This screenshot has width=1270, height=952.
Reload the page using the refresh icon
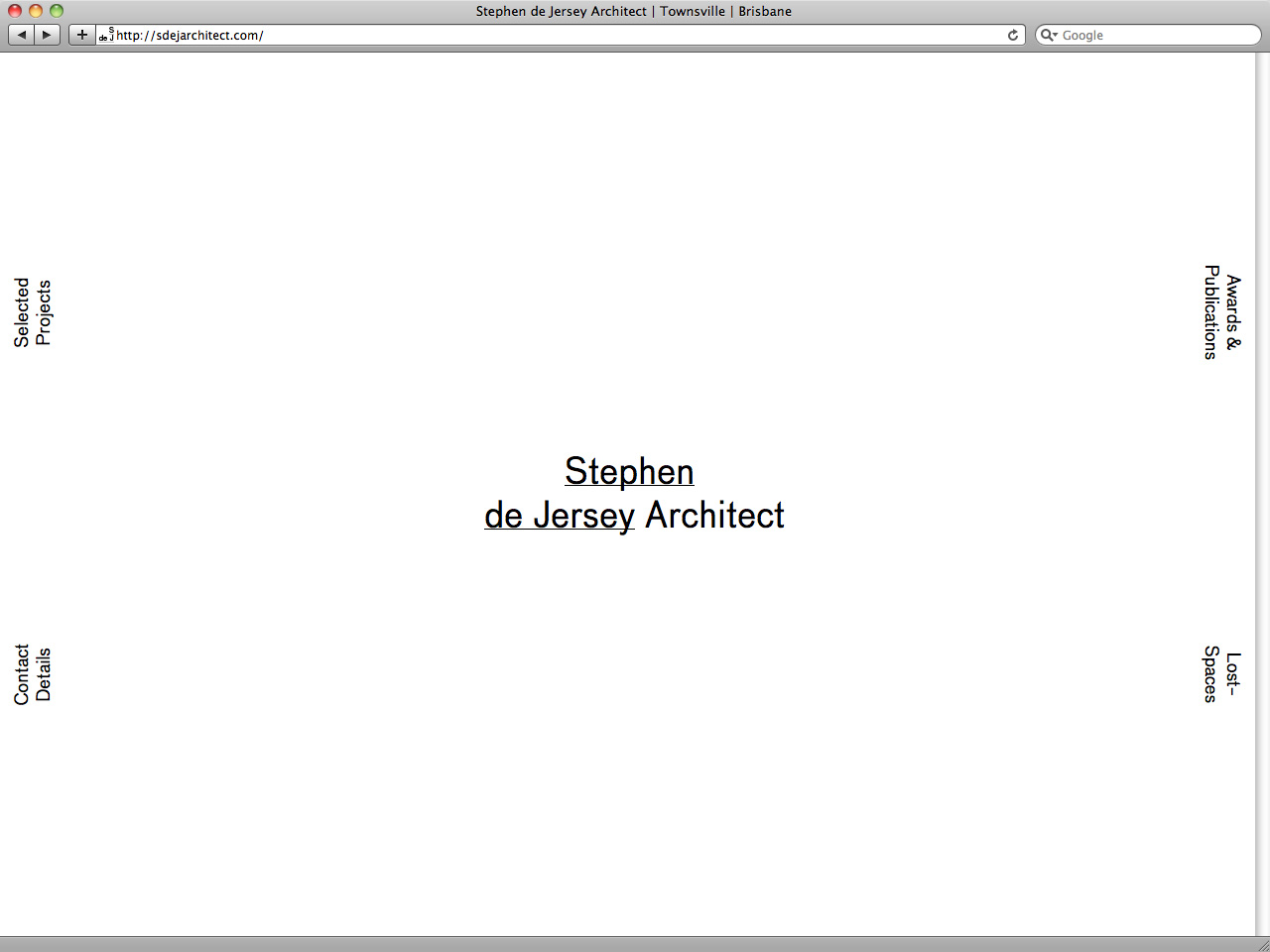pos(1013,35)
